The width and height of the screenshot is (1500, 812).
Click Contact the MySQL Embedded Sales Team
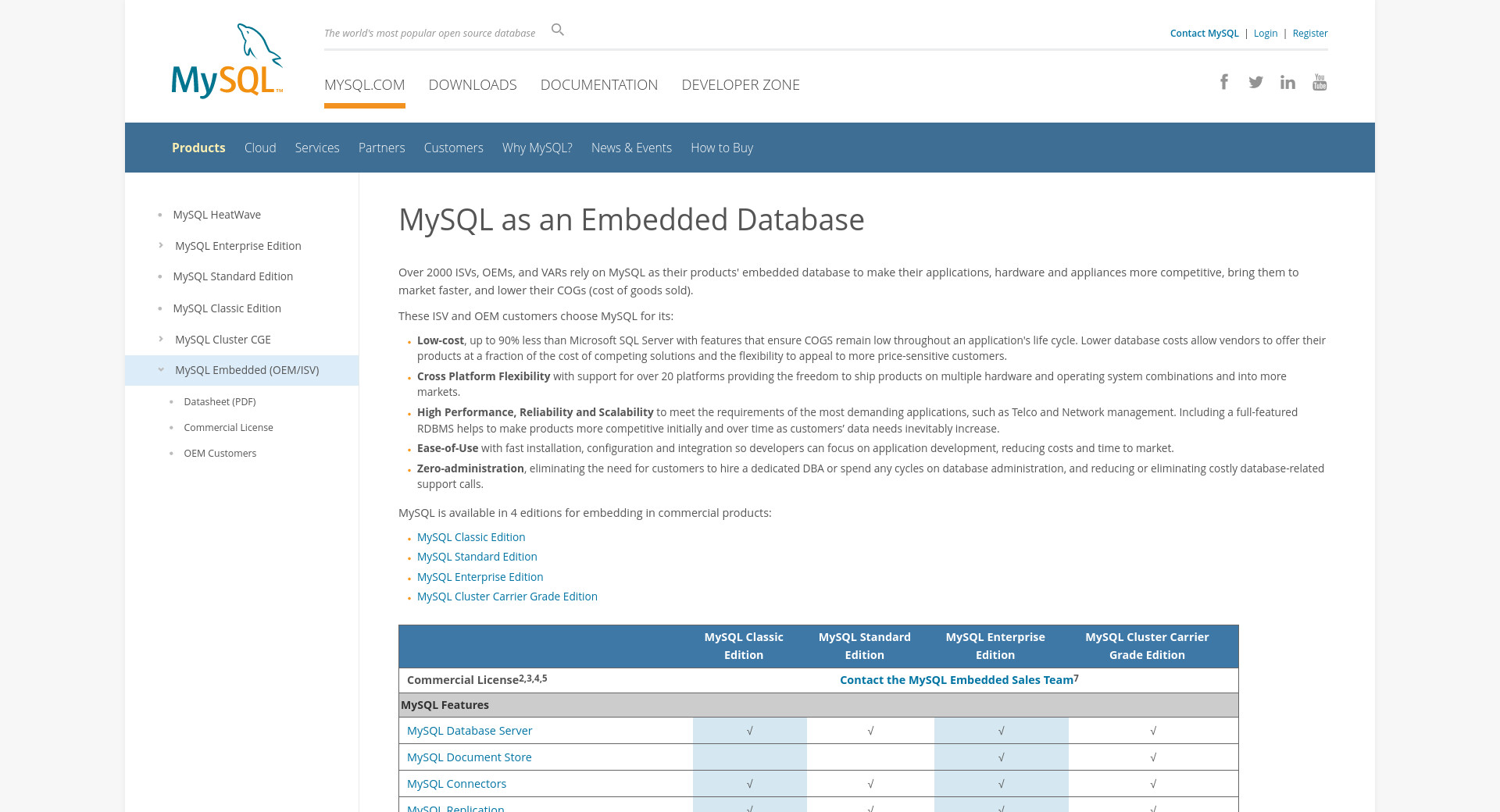coord(956,680)
